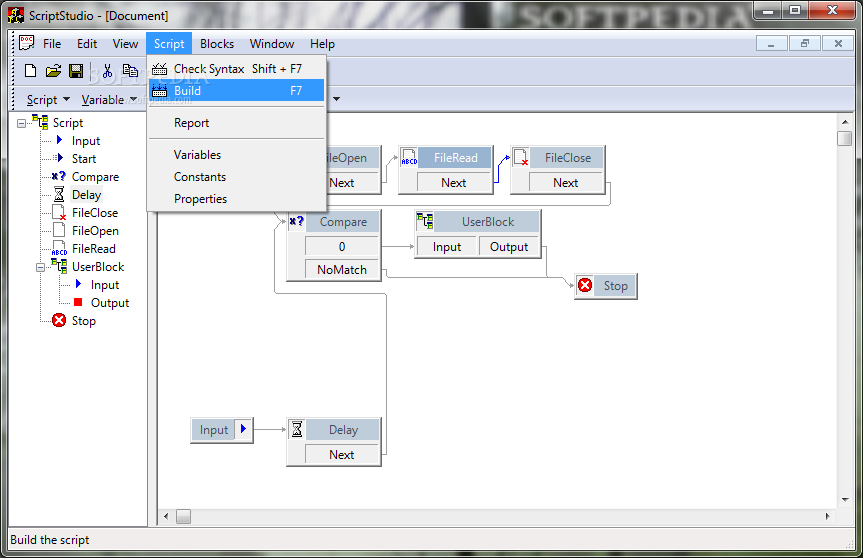Choose Build from Script menu

(237, 91)
